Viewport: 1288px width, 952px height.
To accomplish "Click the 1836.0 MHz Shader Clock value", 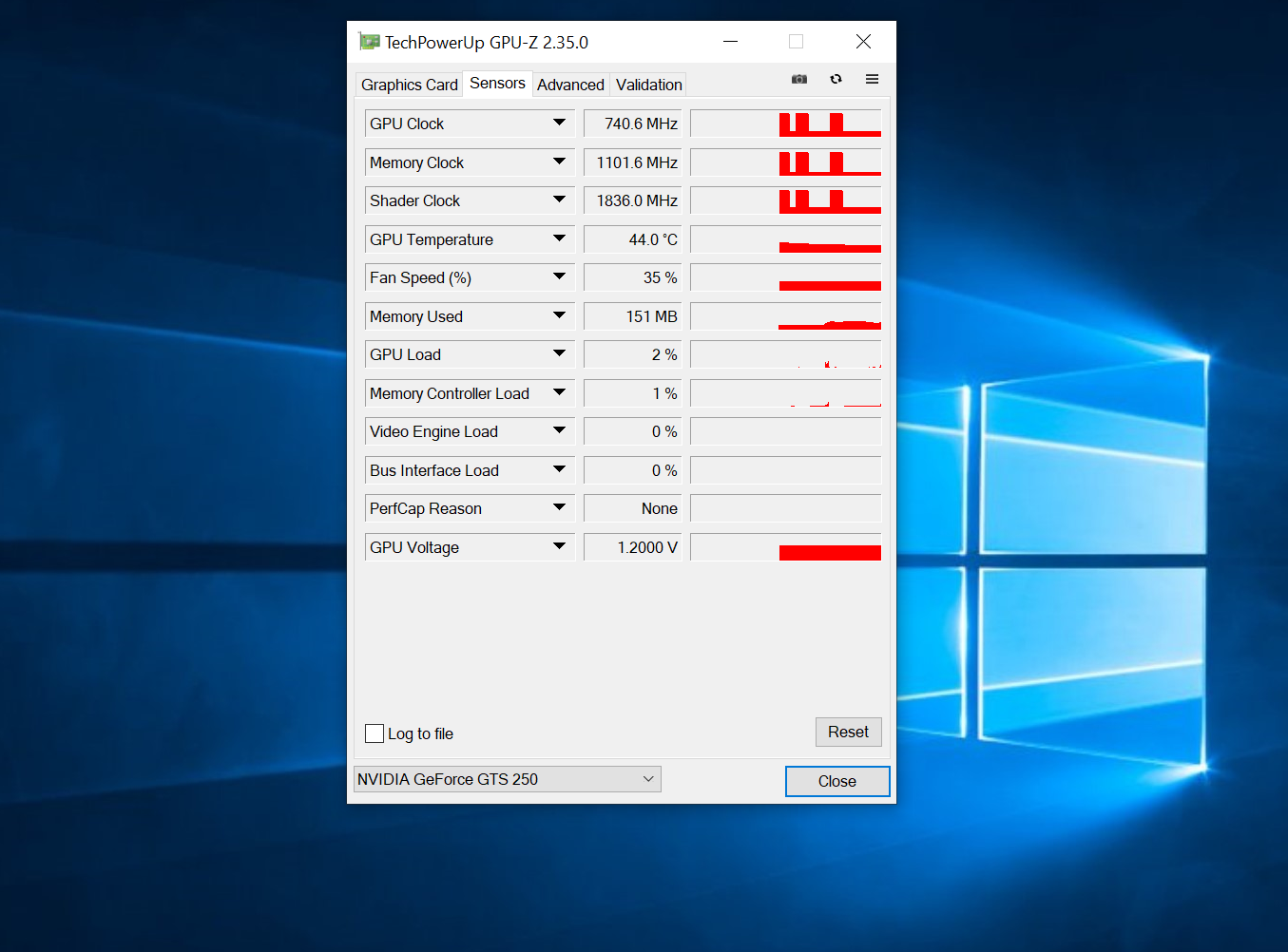I will [633, 200].
